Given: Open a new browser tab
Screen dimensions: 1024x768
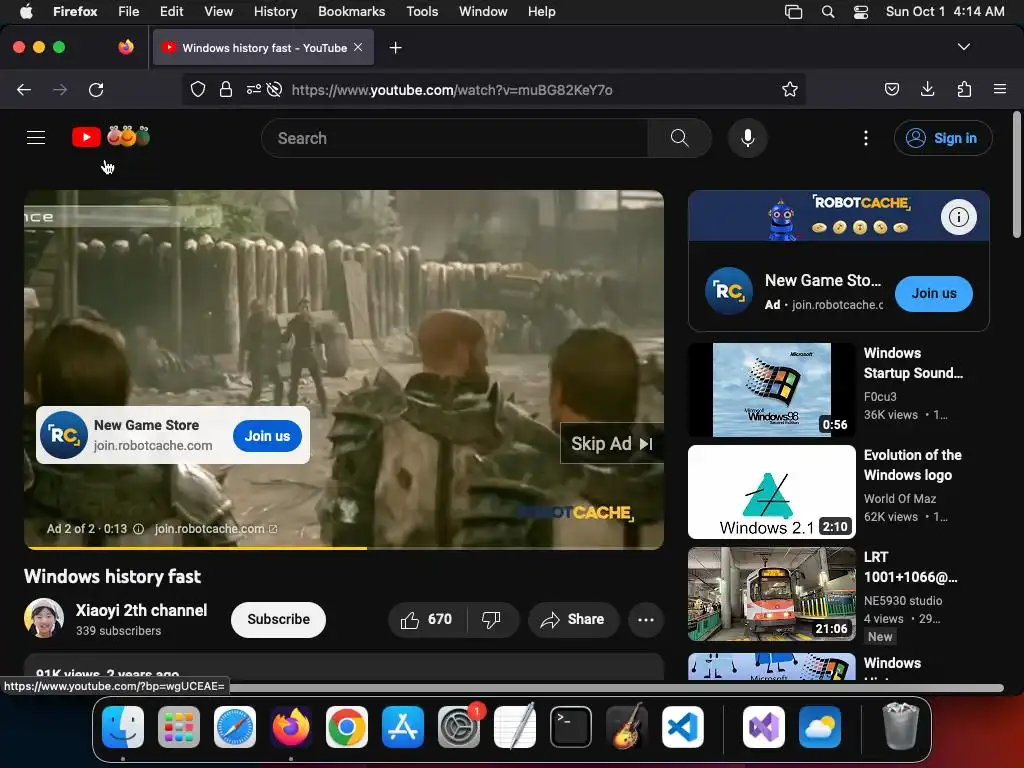Looking at the screenshot, I should pos(395,48).
